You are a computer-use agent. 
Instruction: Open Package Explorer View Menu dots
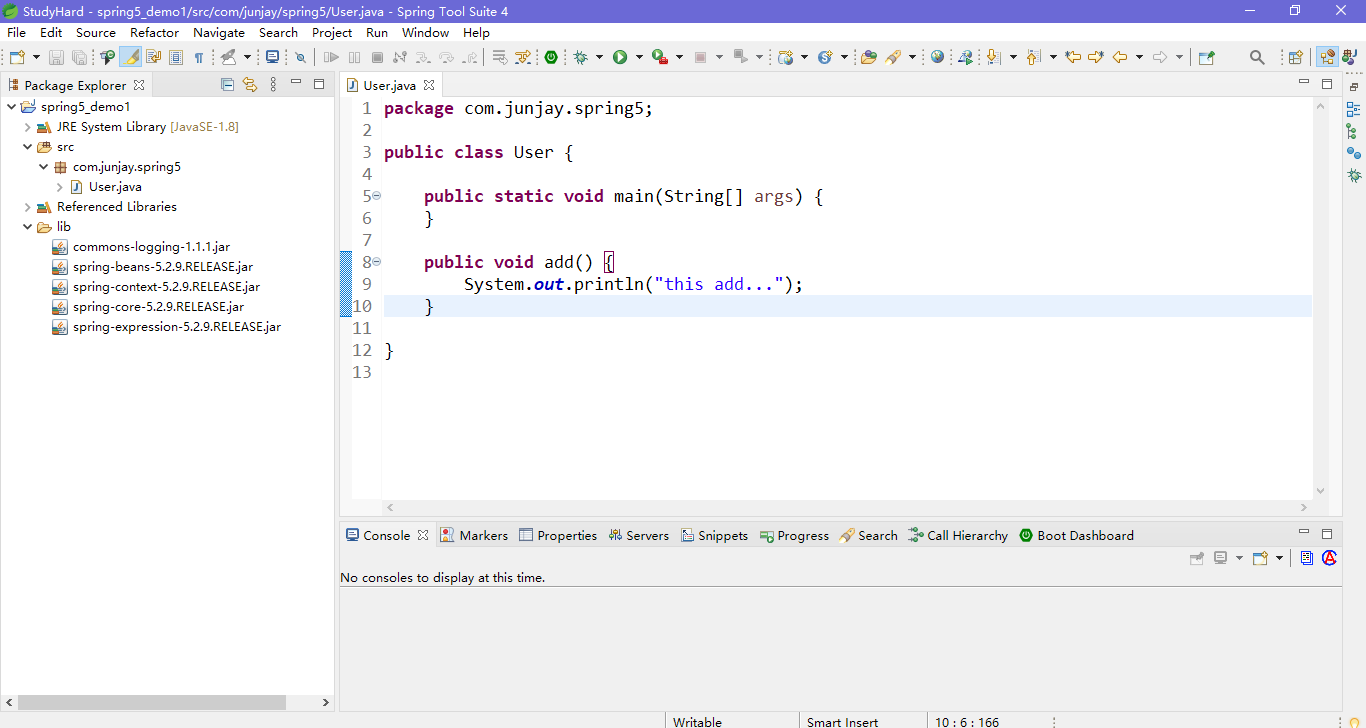[x=273, y=85]
